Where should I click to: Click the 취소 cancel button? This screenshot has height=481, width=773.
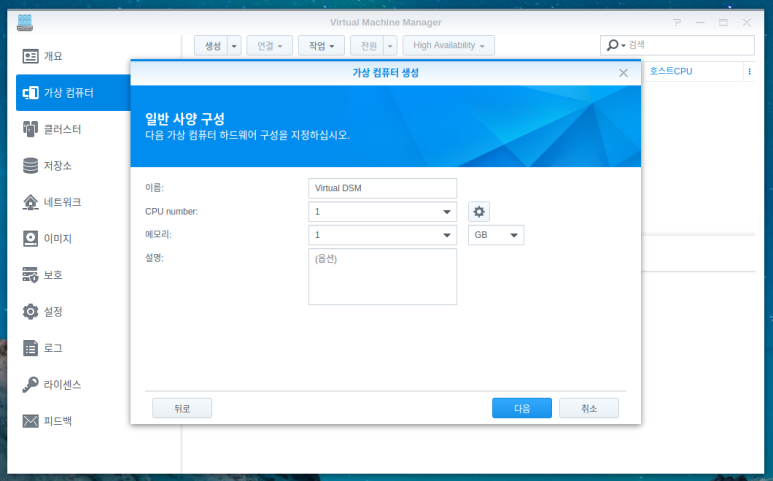pyautogui.click(x=589, y=408)
